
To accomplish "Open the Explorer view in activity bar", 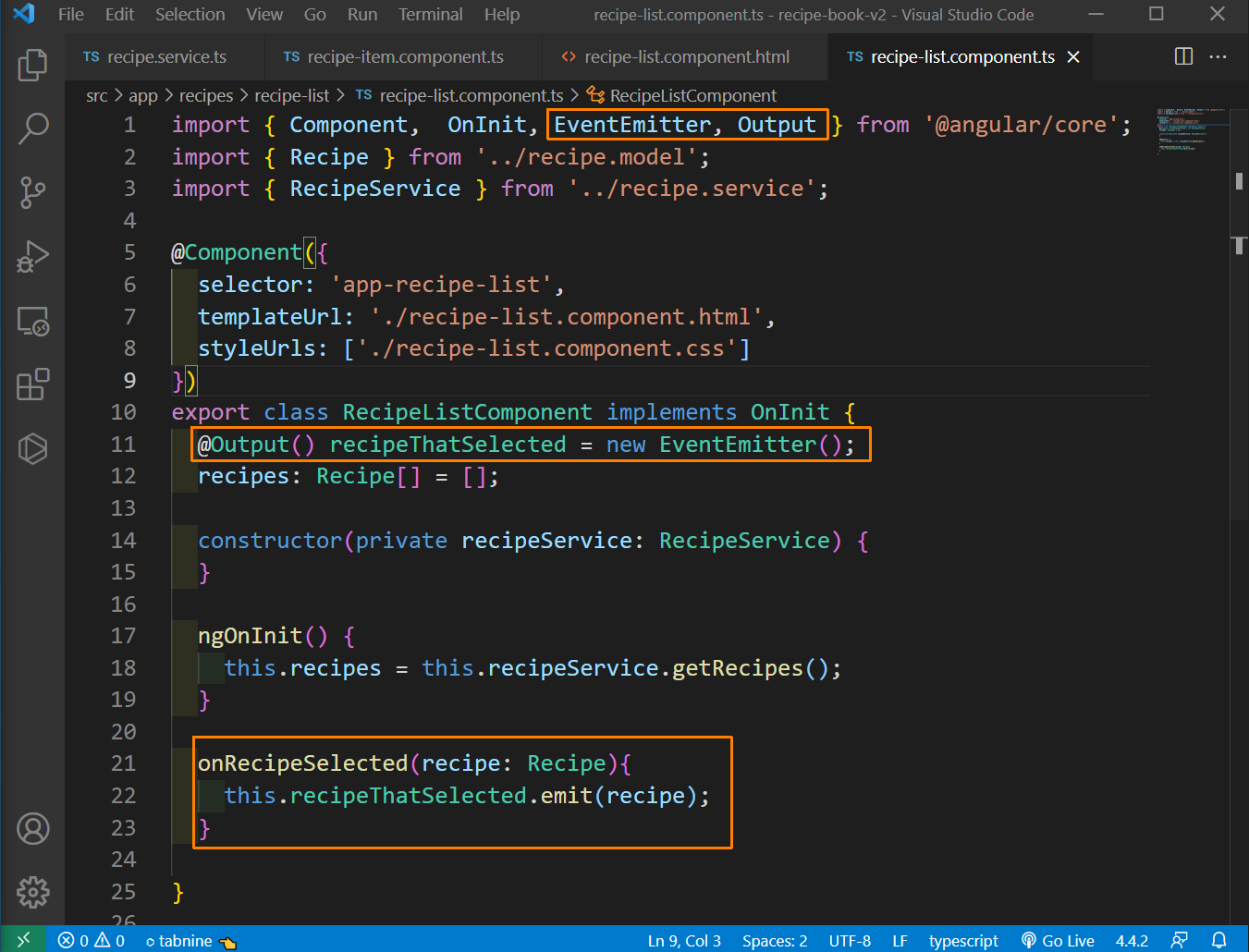I will tap(32, 65).
